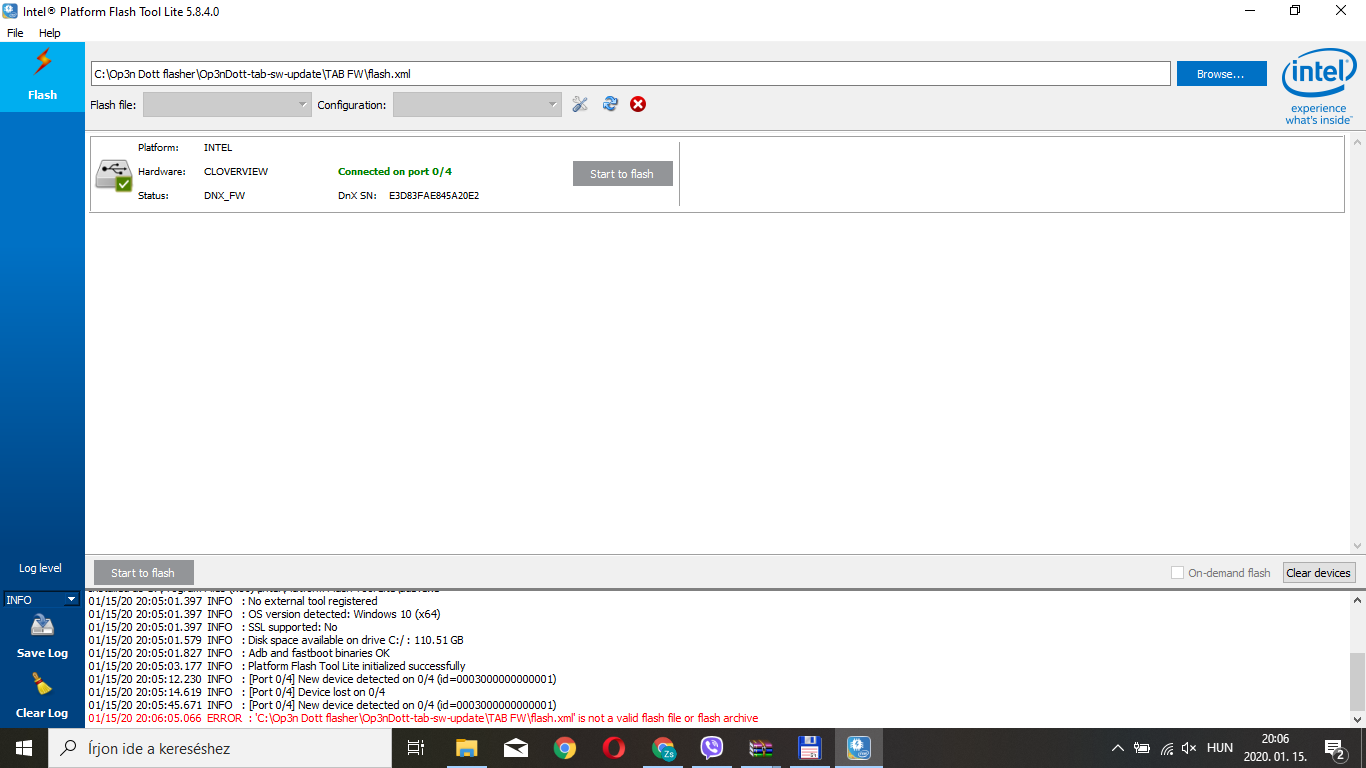Screen dimensions: 1366x768
Task: Click the DNX_FW status value
Action: (x=224, y=196)
